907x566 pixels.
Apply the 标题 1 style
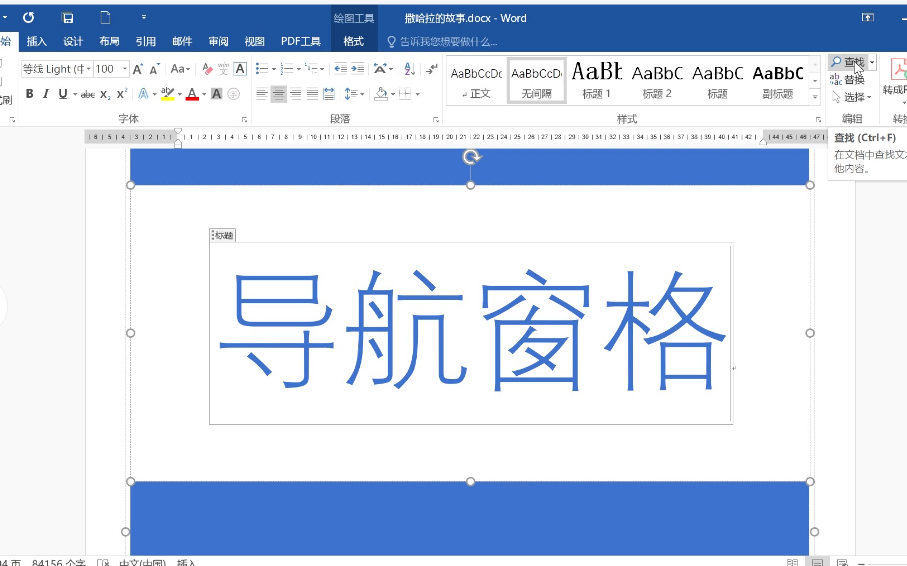[596, 80]
